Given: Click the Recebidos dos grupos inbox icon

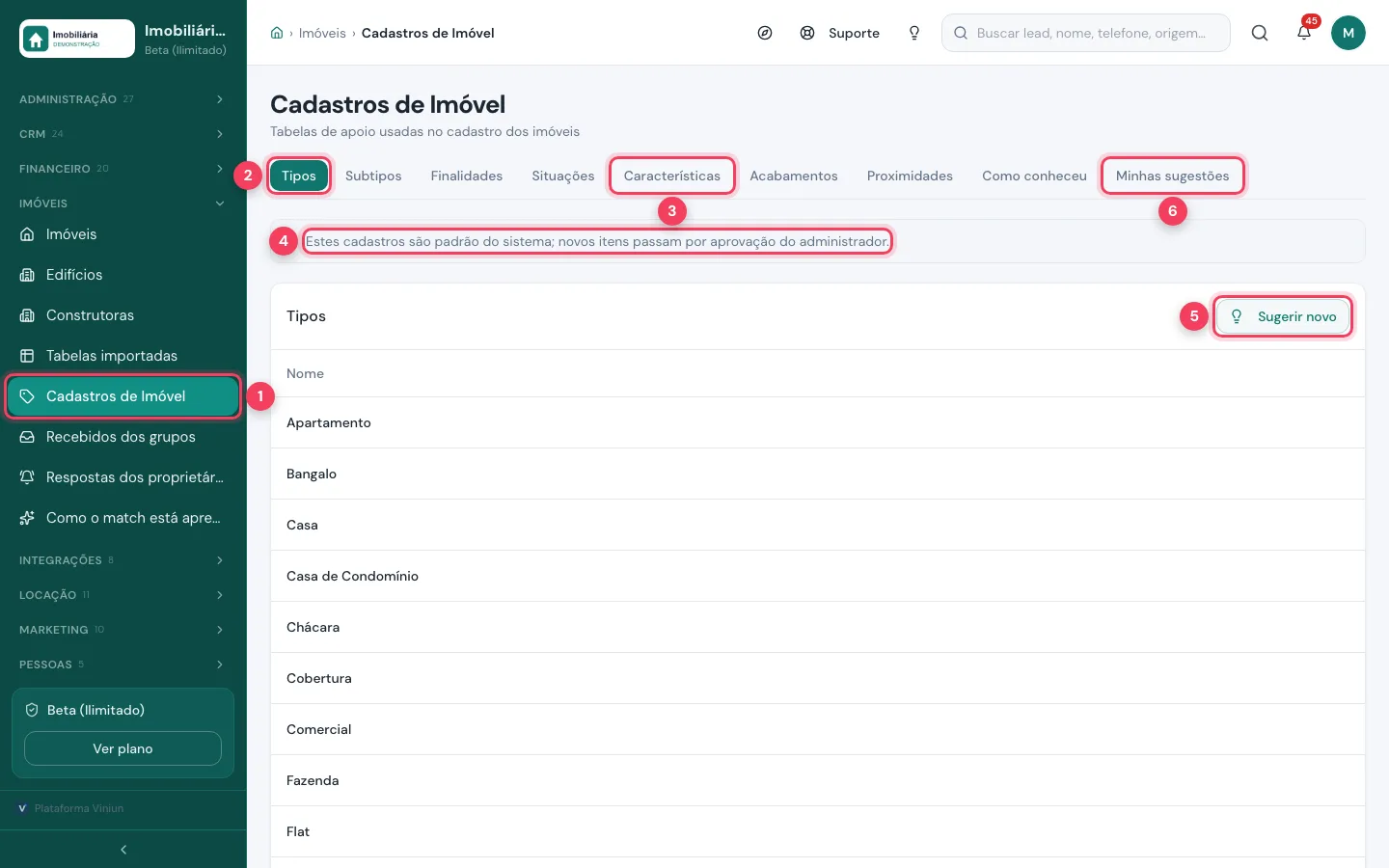Looking at the screenshot, I should 27,437.
